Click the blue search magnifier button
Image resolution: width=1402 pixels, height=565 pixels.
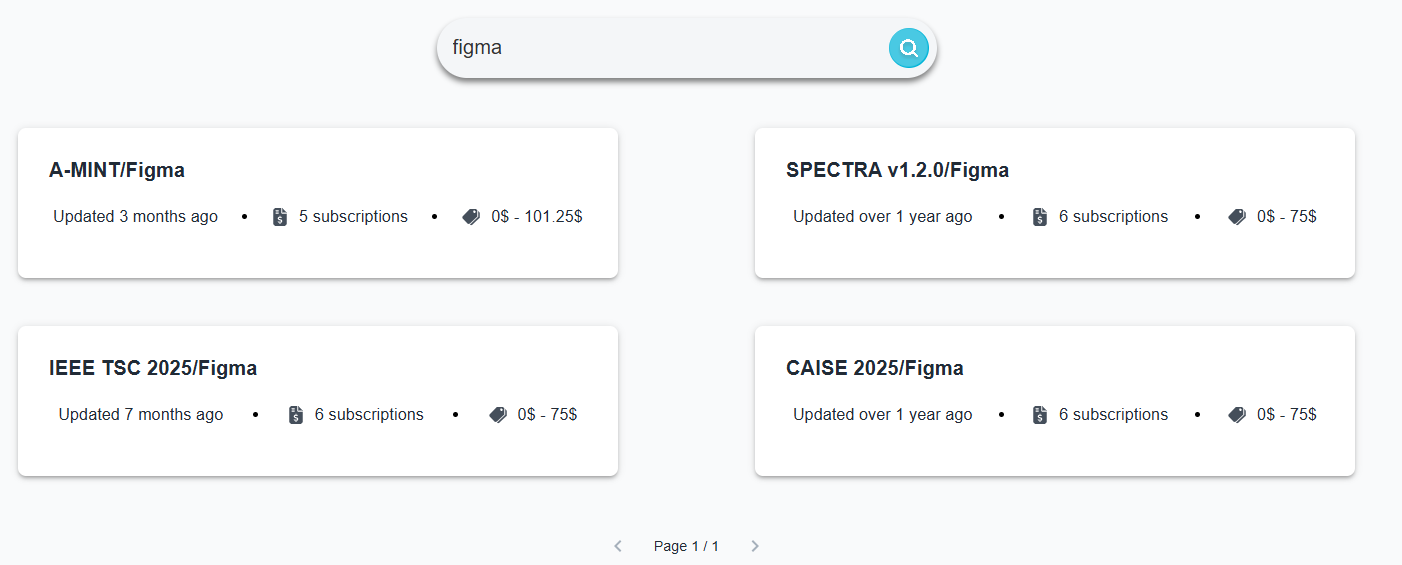pos(908,48)
